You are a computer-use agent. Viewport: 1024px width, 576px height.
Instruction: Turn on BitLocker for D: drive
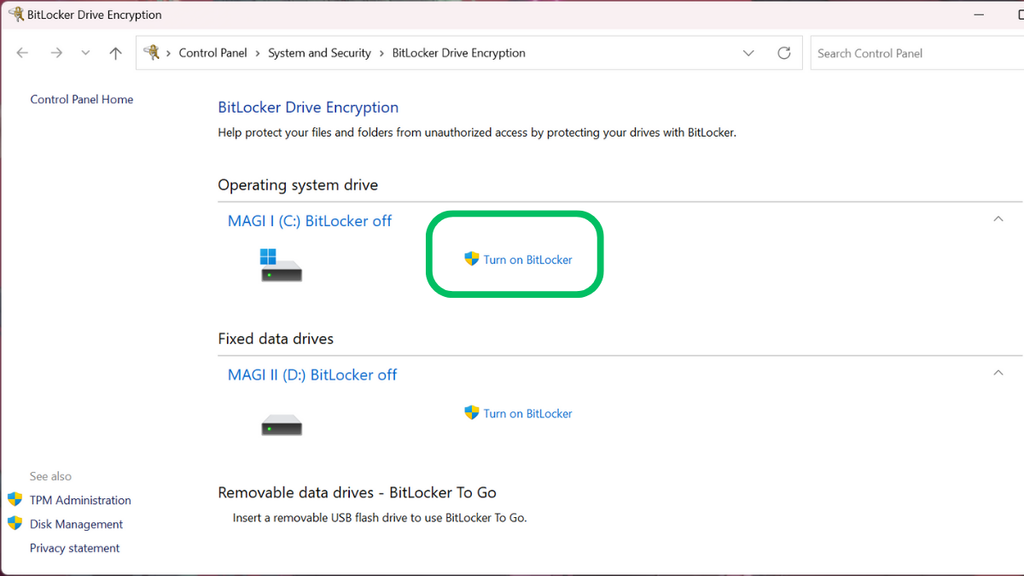point(527,413)
